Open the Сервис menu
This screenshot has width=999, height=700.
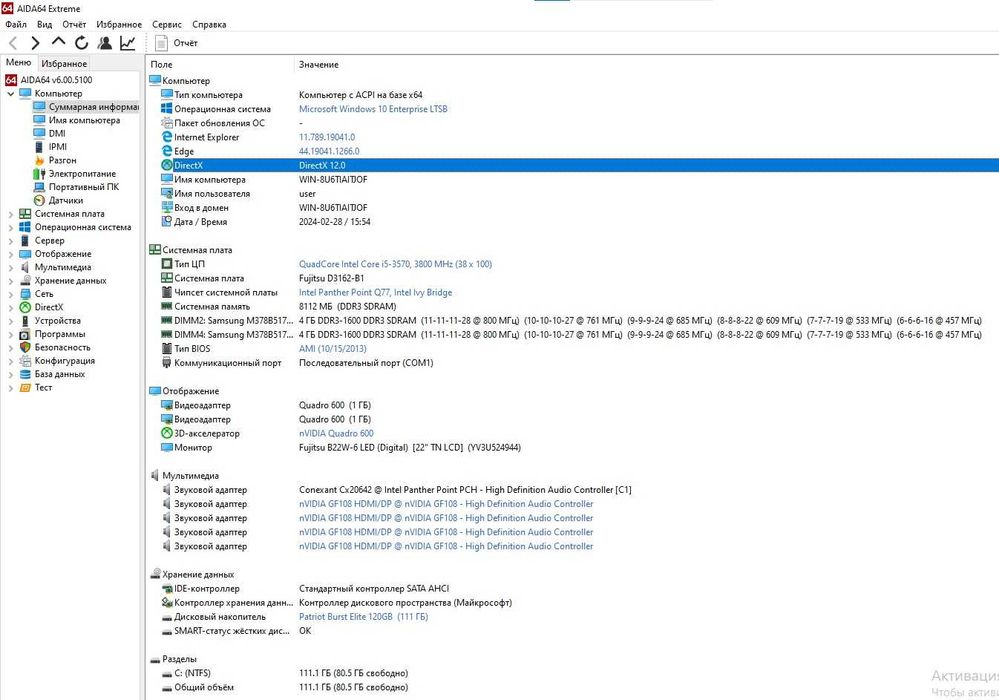tap(167, 24)
